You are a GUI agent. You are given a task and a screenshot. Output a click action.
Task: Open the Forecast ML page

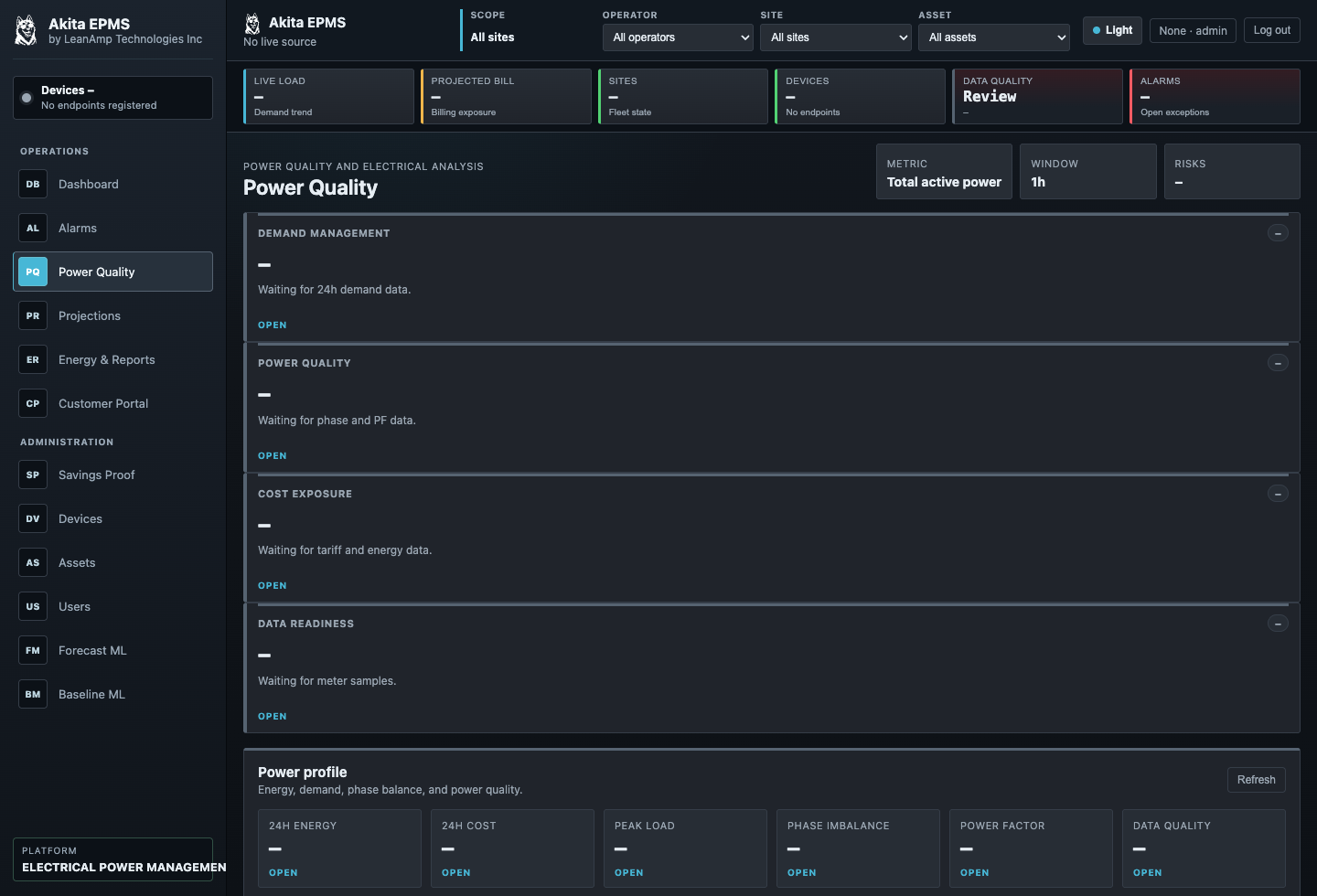112,650
